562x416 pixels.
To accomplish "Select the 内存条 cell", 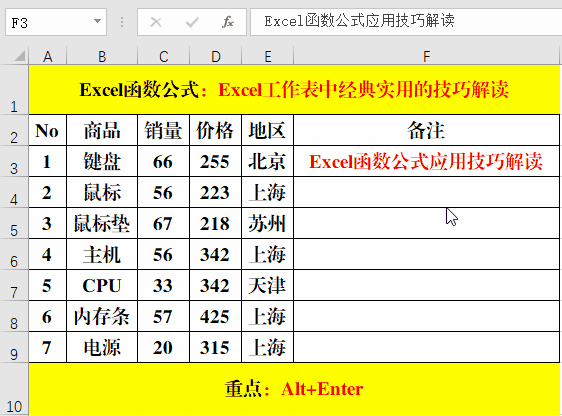I will pyautogui.click(x=102, y=316).
